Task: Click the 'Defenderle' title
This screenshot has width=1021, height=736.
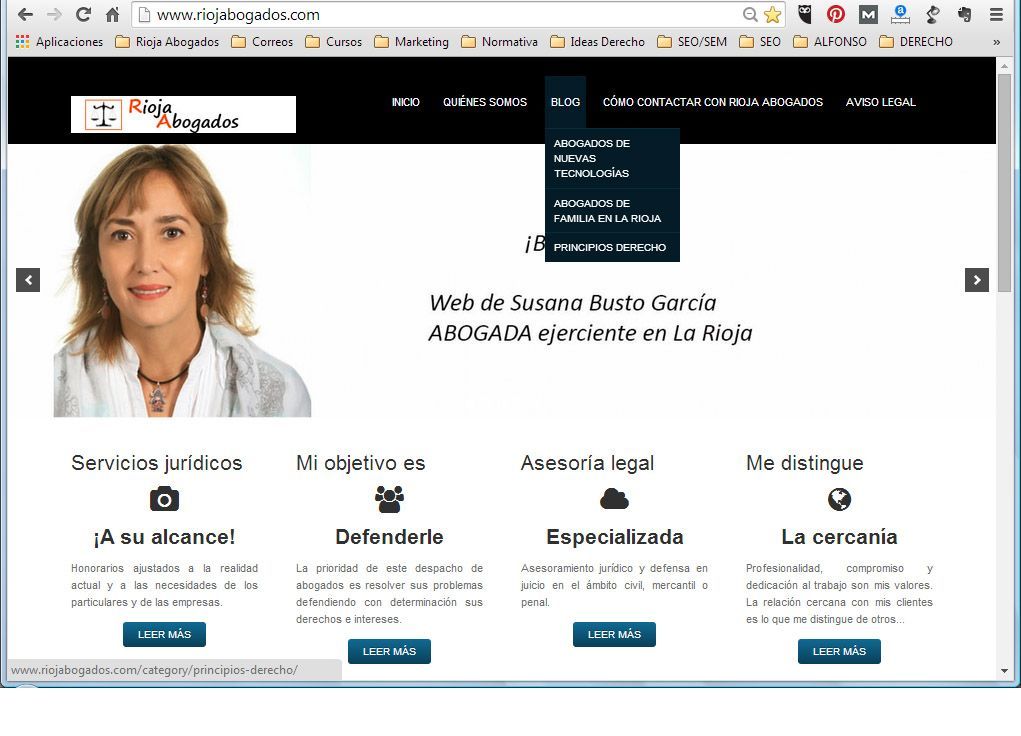Action: (389, 537)
